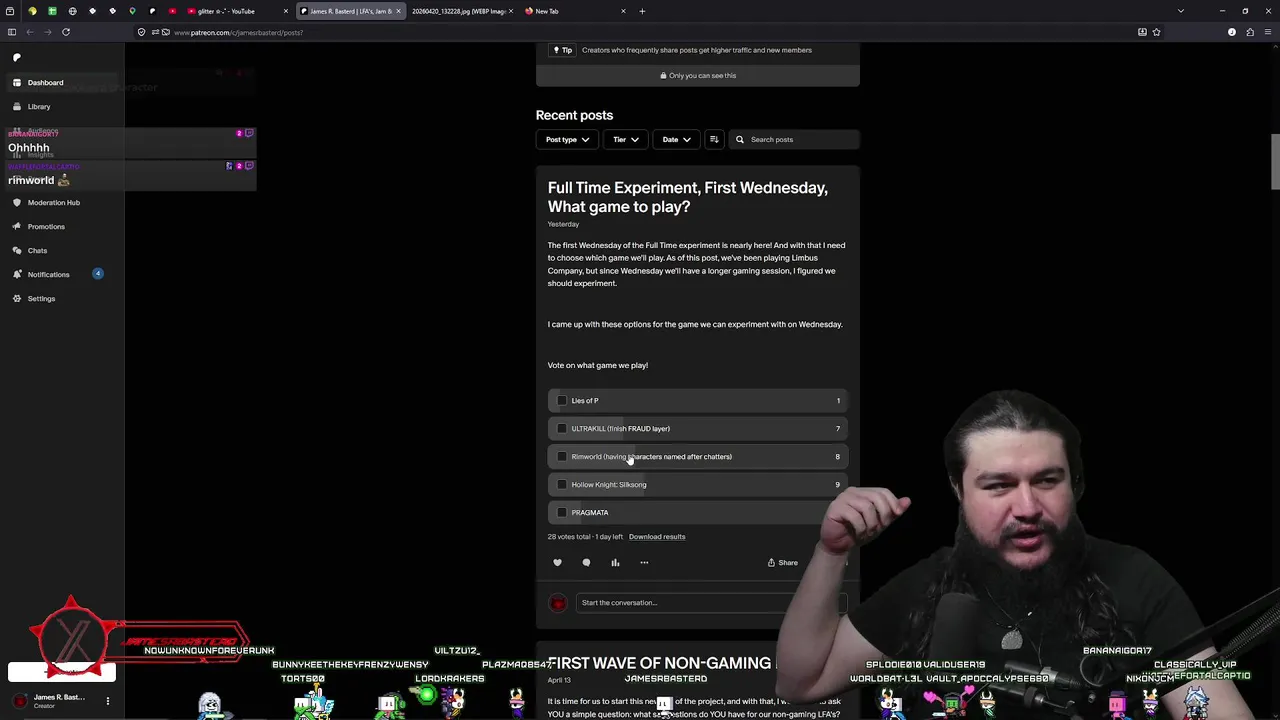Screen dimensions: 1280x720
Task: Open James R. Basterd creator three-dot menu
Action: 108,701
